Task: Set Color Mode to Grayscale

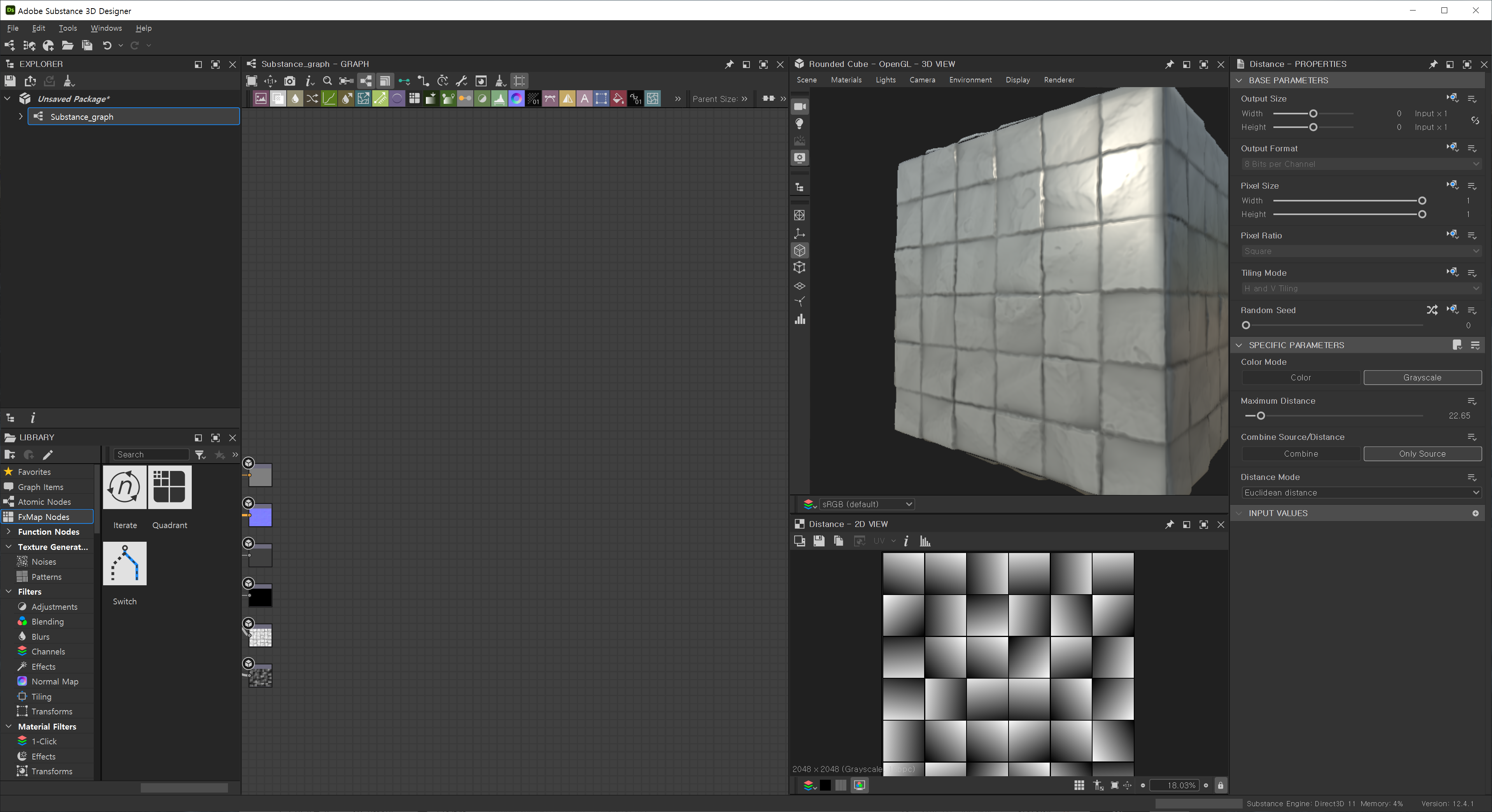Action: [1422, 378]
